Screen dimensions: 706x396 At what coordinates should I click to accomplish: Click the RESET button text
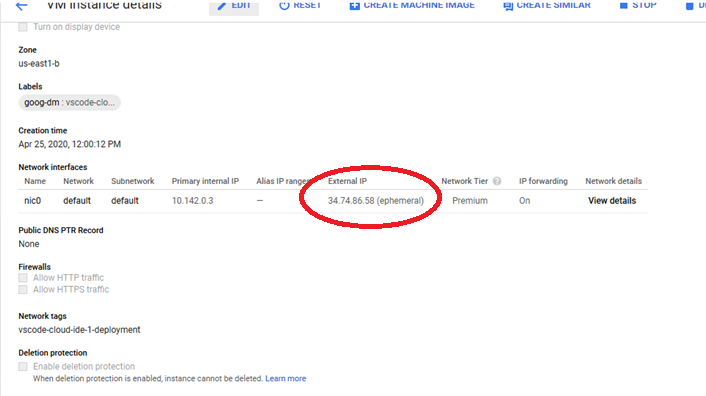pyautogui.click(x=308, y=5)
